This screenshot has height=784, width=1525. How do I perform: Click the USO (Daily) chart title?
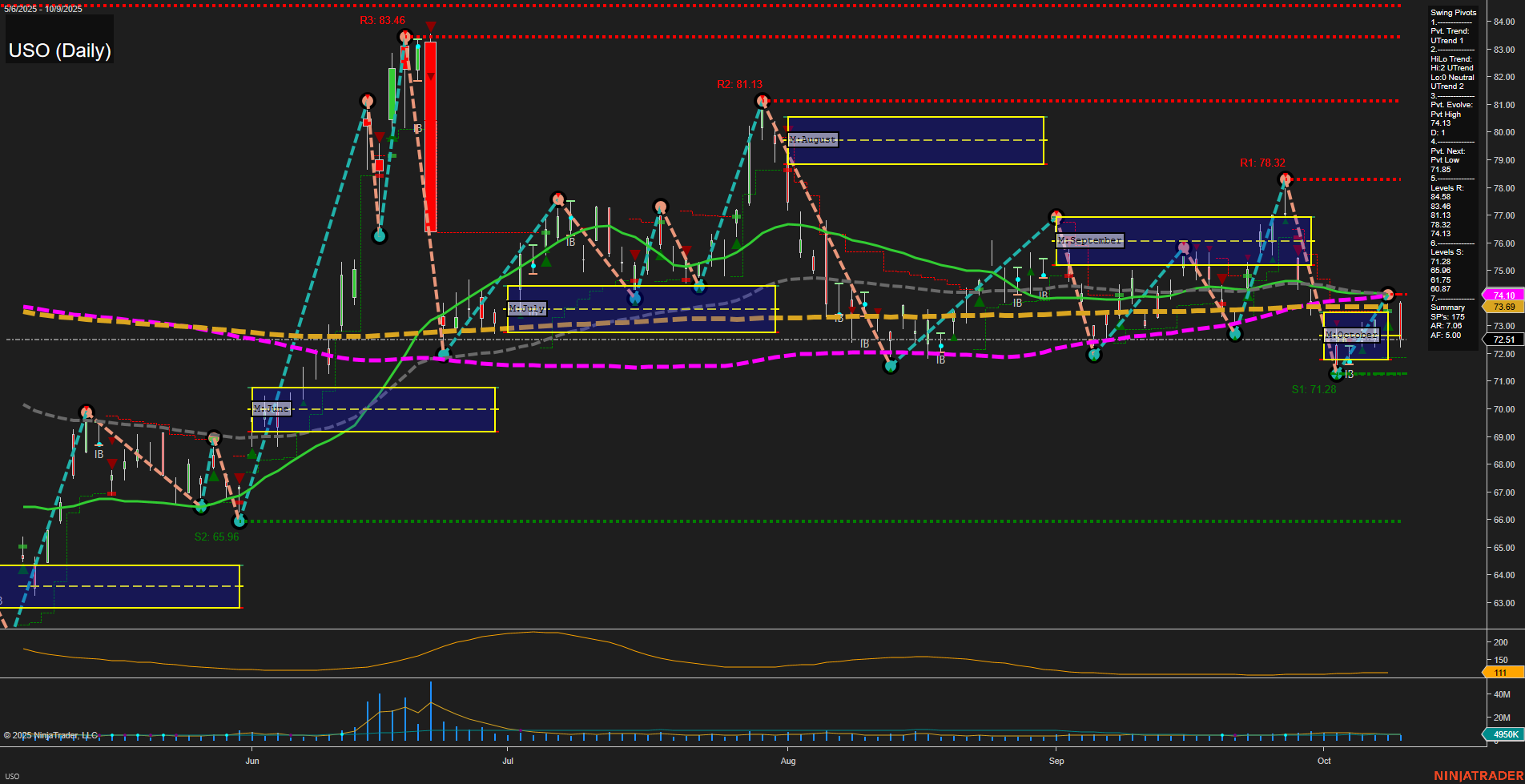[x=58, y=50]
